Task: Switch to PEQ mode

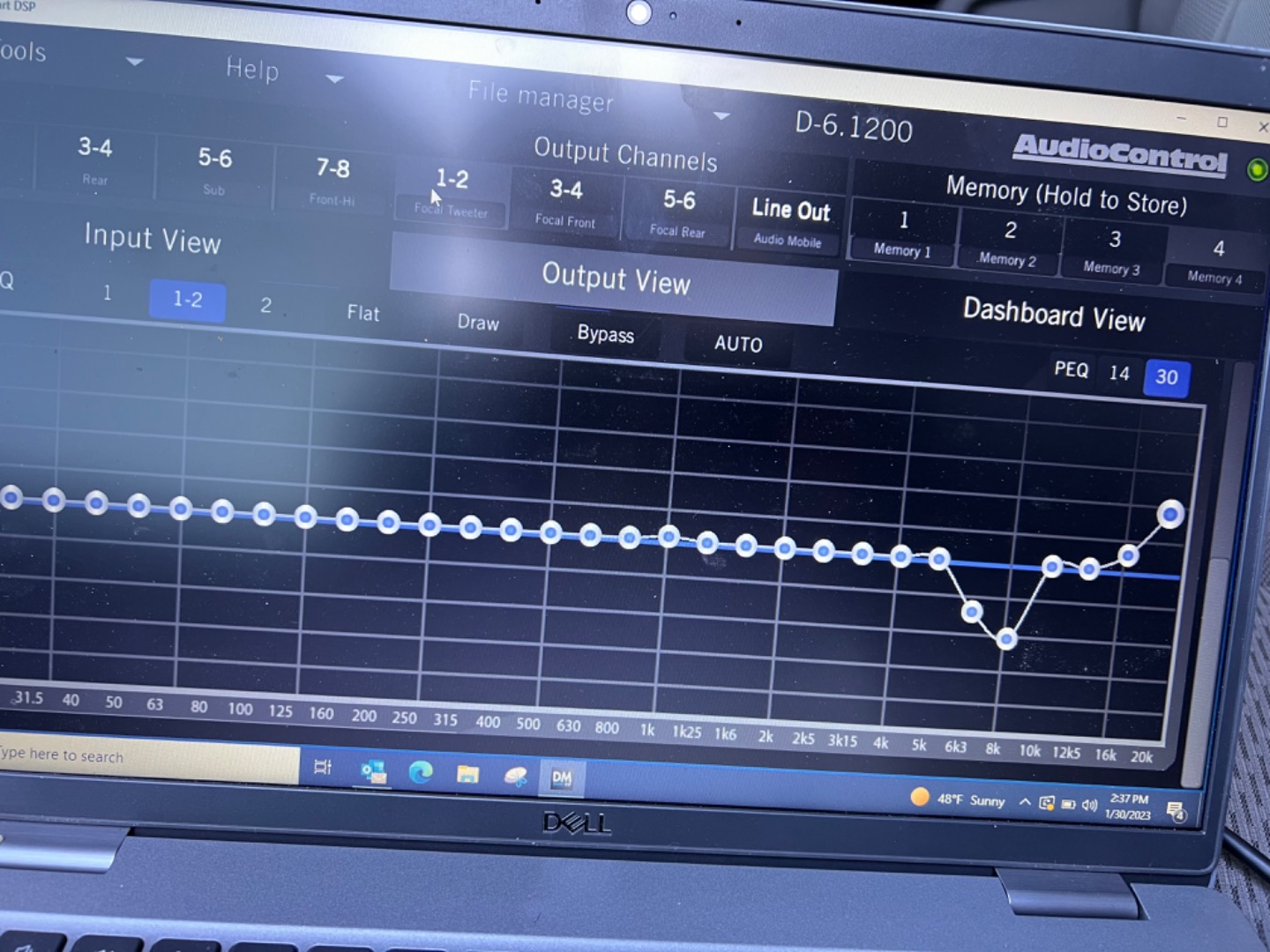Action: (1072, 369)
